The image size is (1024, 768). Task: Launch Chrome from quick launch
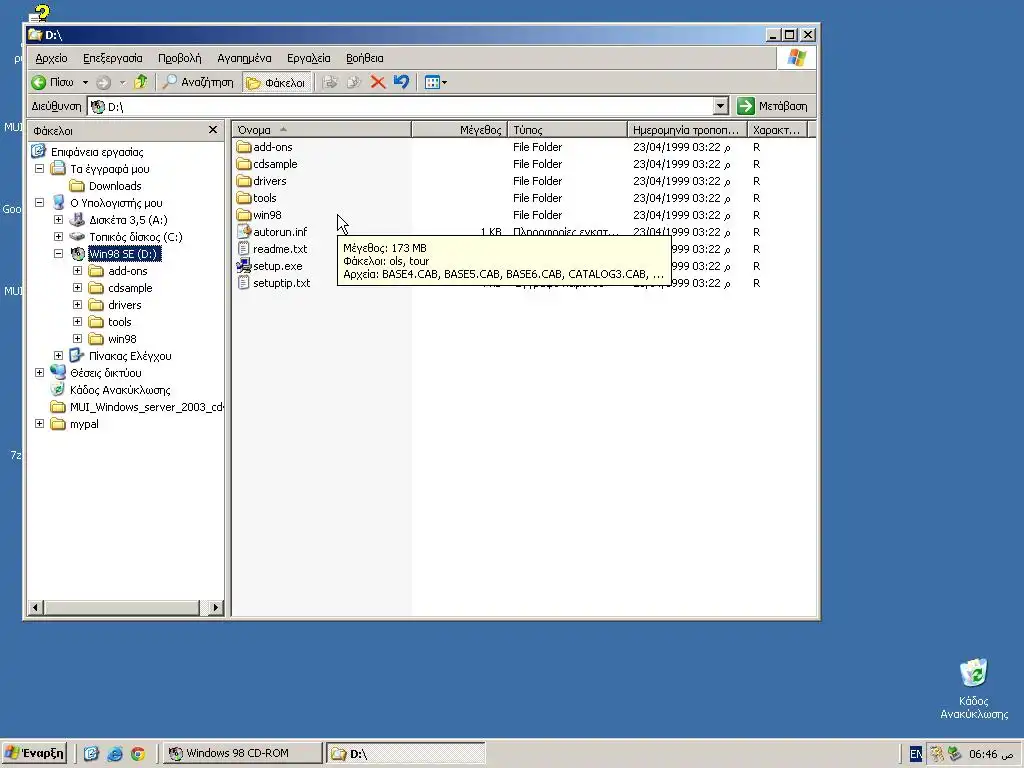[138, 754]
